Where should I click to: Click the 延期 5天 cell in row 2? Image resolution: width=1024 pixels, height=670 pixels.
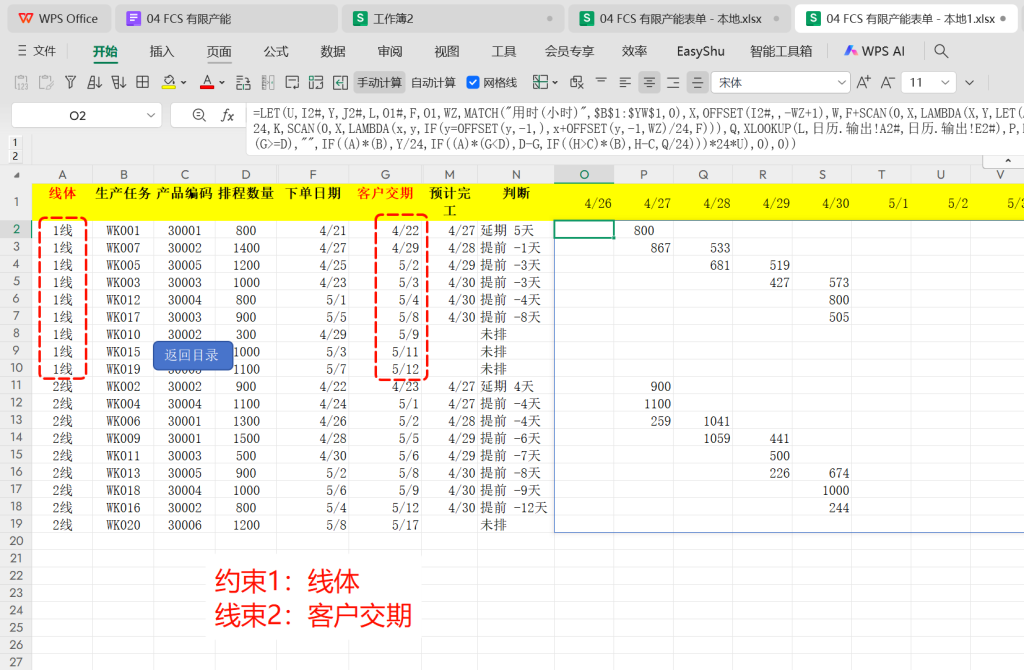coord(516,231)
